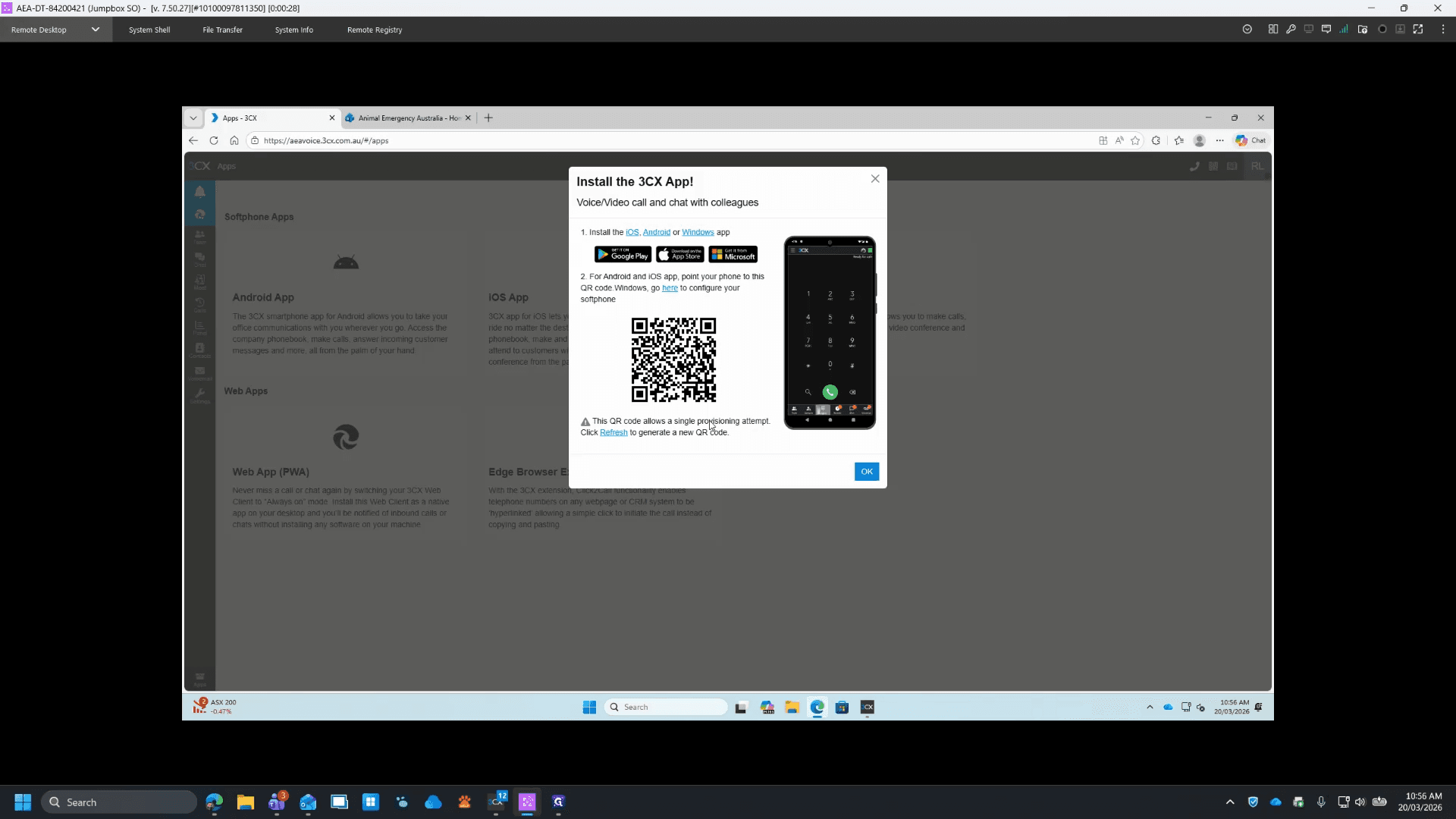This screenshot has width=1456, height=819.
Task: Switch to the System Shell tab
Action: pyautogui.click(x=149, y=30)
